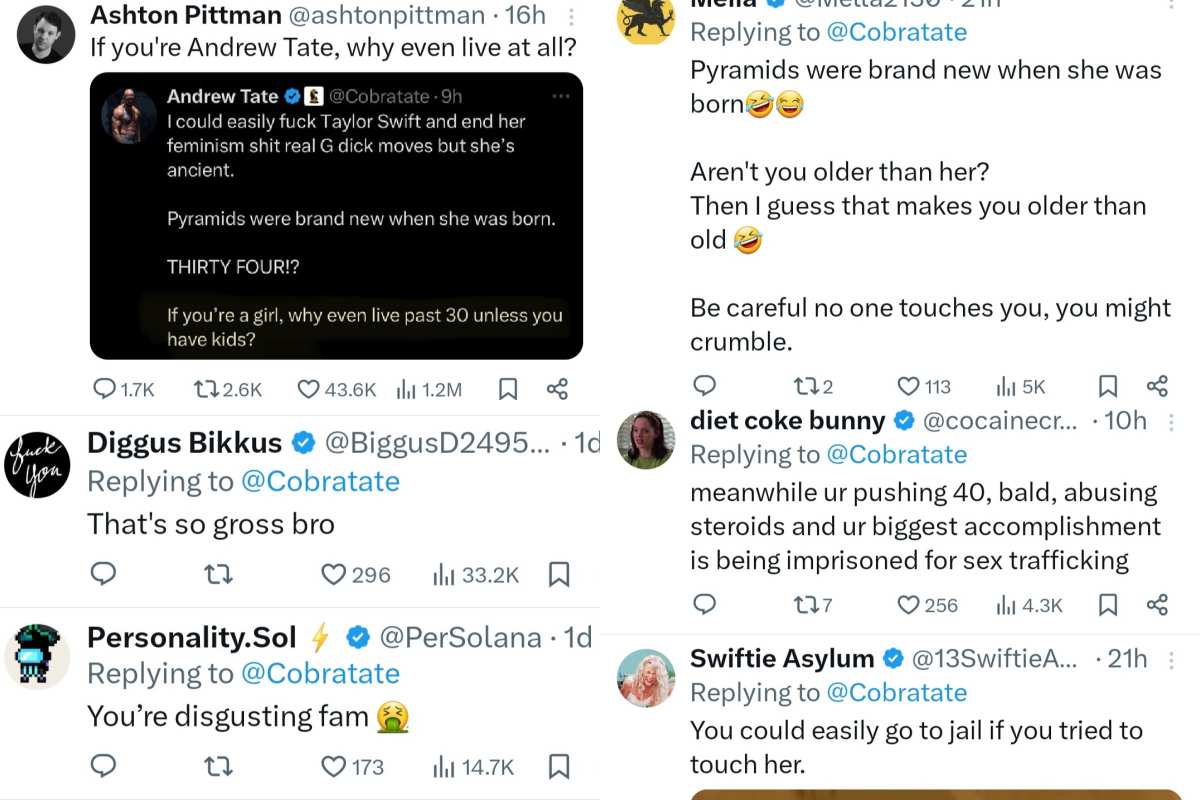Retweet diet coke bunny's reply
Image resolution: width=1200 pixels, height=800 pixels.
click(x=805, y=604)
